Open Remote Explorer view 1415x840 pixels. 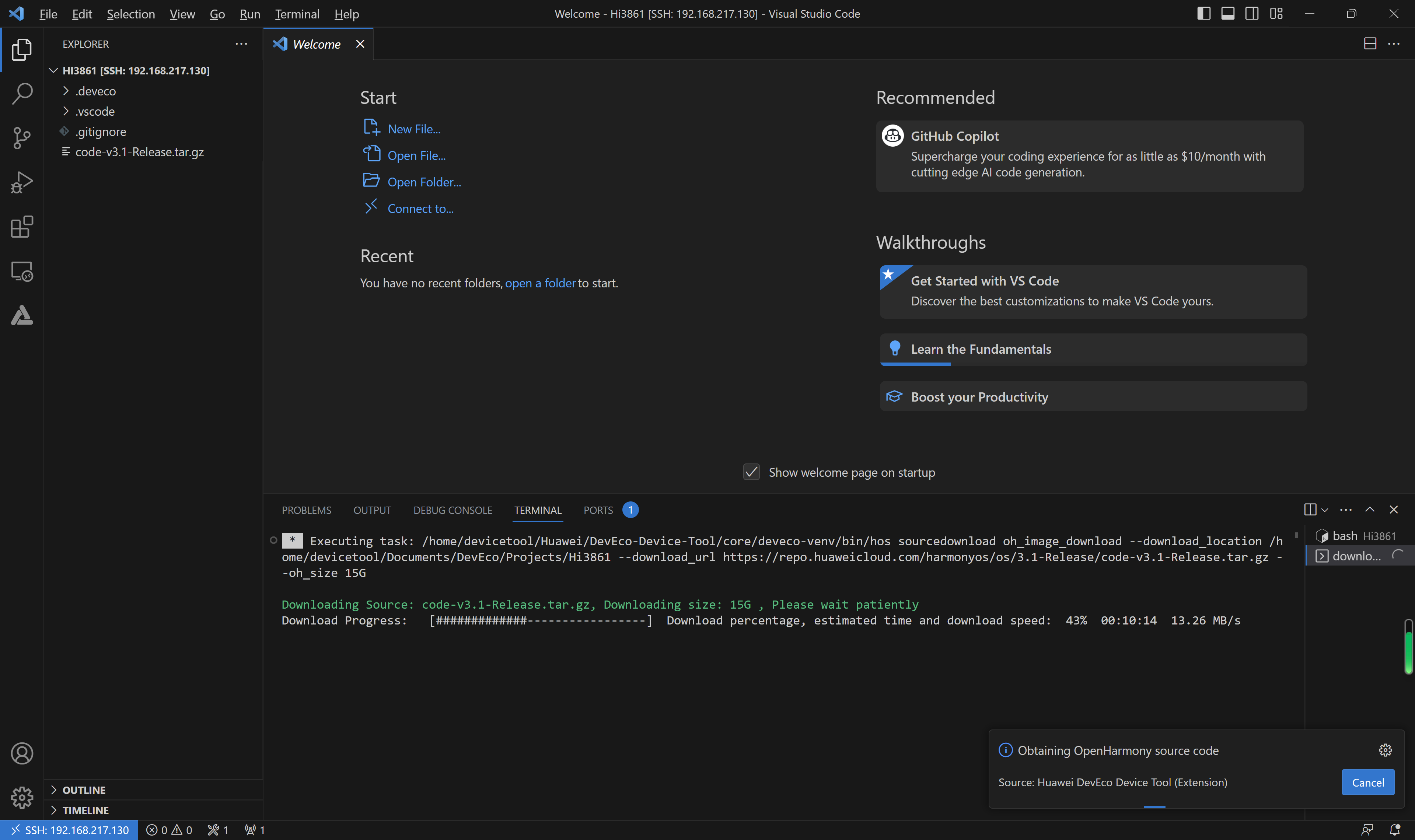22,271
